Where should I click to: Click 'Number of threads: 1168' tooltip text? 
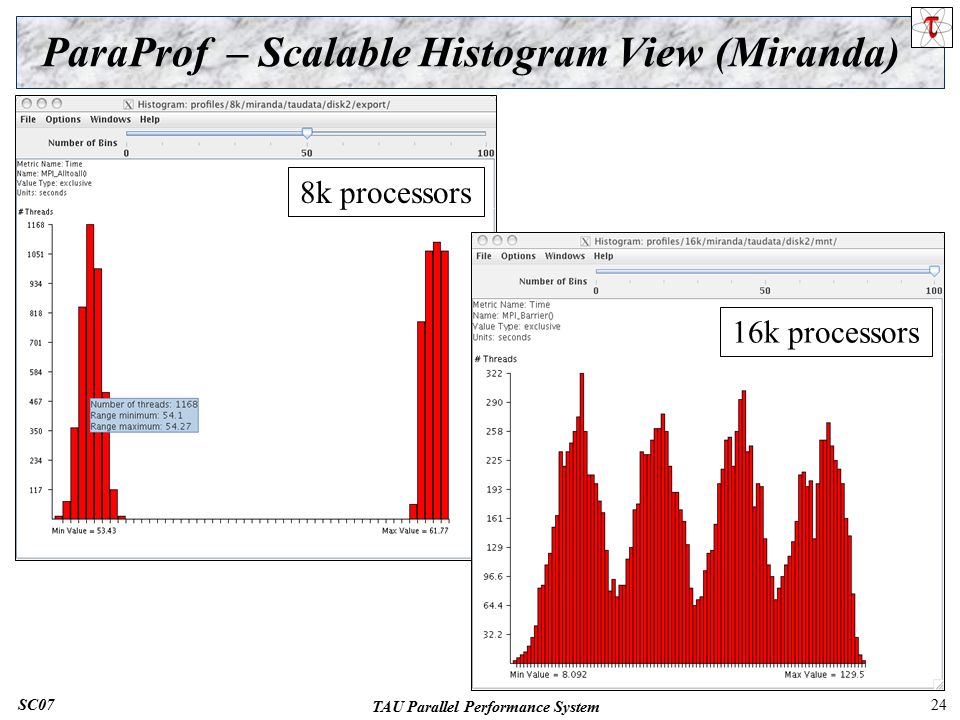click(144, 405)
